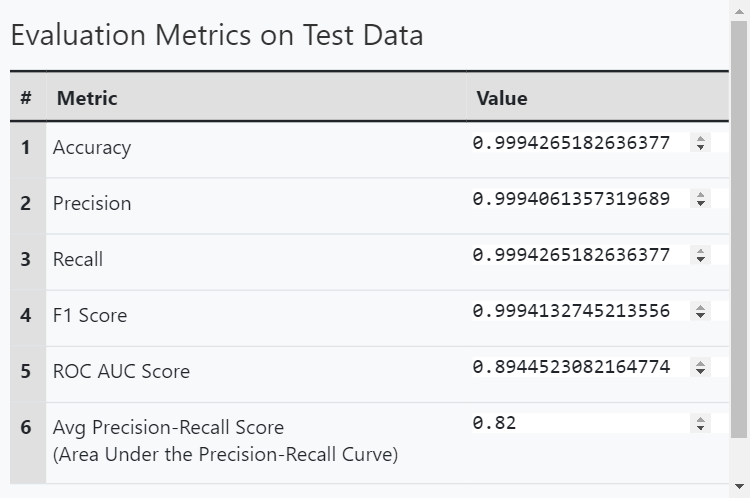Click the Metric column header
Image resolution: width=750 pixels, height=498 pixels.
click(87, 98)
